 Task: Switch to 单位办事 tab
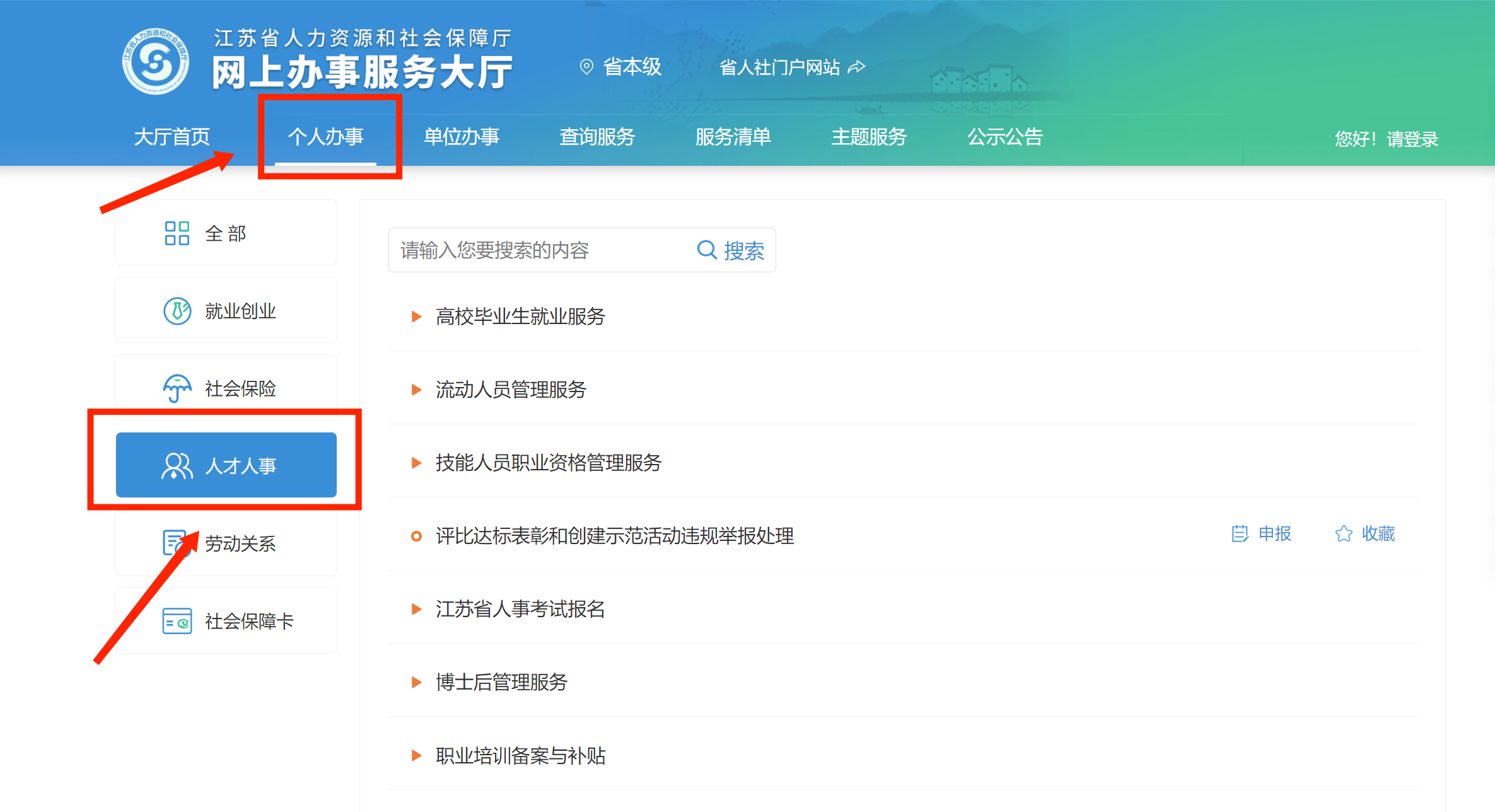pyautogui.click(x=461, y=137)
